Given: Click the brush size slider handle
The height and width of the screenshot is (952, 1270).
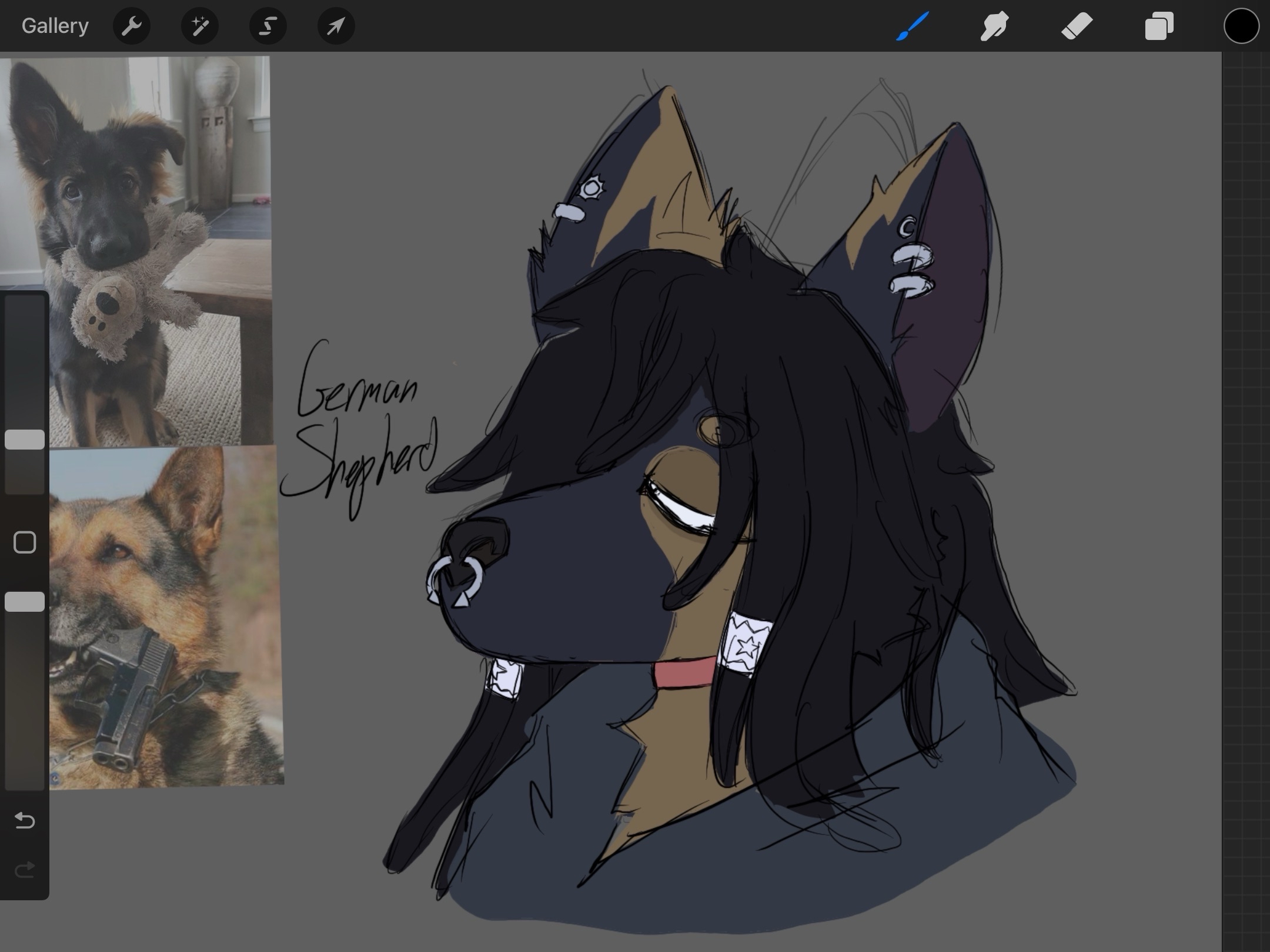Looking at the screenshot, I should point(25,440).
